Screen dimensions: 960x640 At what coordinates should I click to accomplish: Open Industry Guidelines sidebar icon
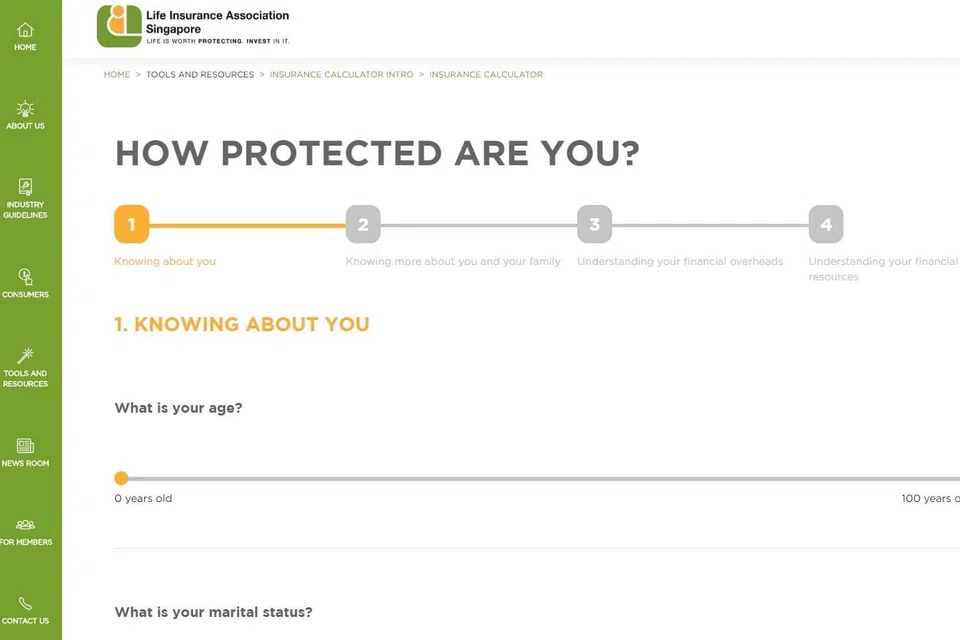25,187
